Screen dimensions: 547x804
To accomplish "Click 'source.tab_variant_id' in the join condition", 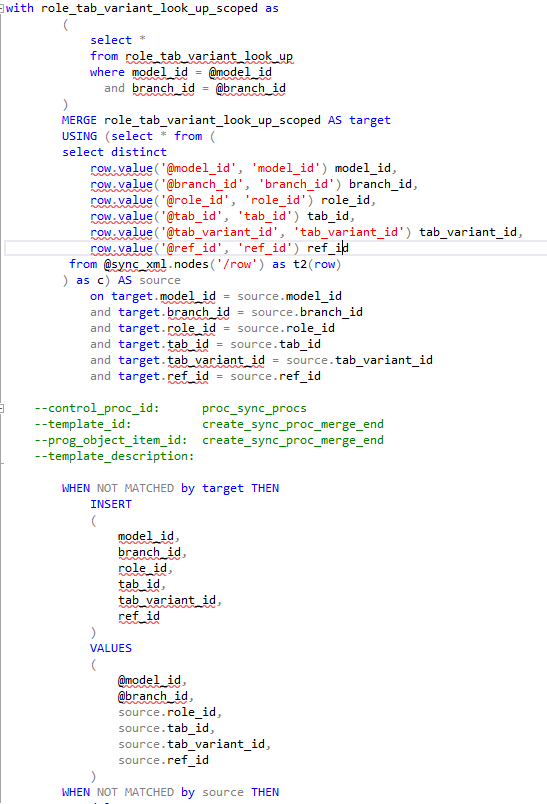I will pyautogui.click(x=359, y=360).
